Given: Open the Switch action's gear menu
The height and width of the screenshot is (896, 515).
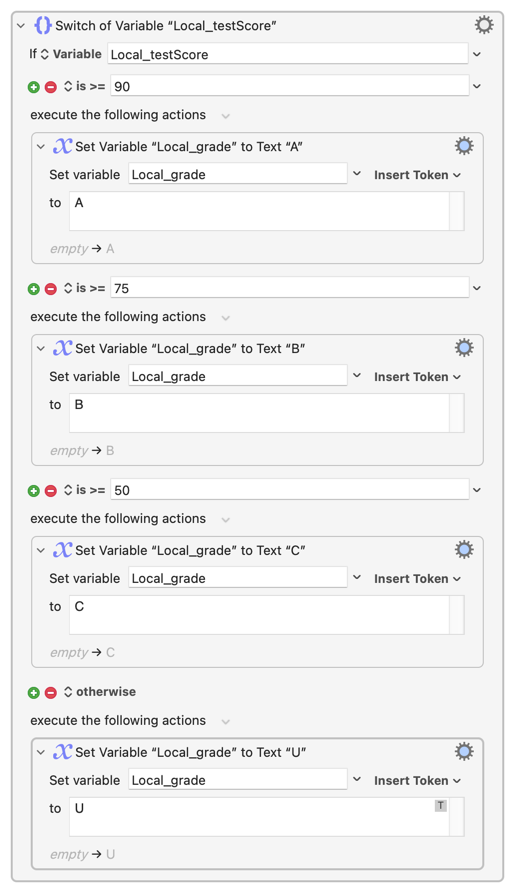Looking at the screenshot, I should coord(484,25).
